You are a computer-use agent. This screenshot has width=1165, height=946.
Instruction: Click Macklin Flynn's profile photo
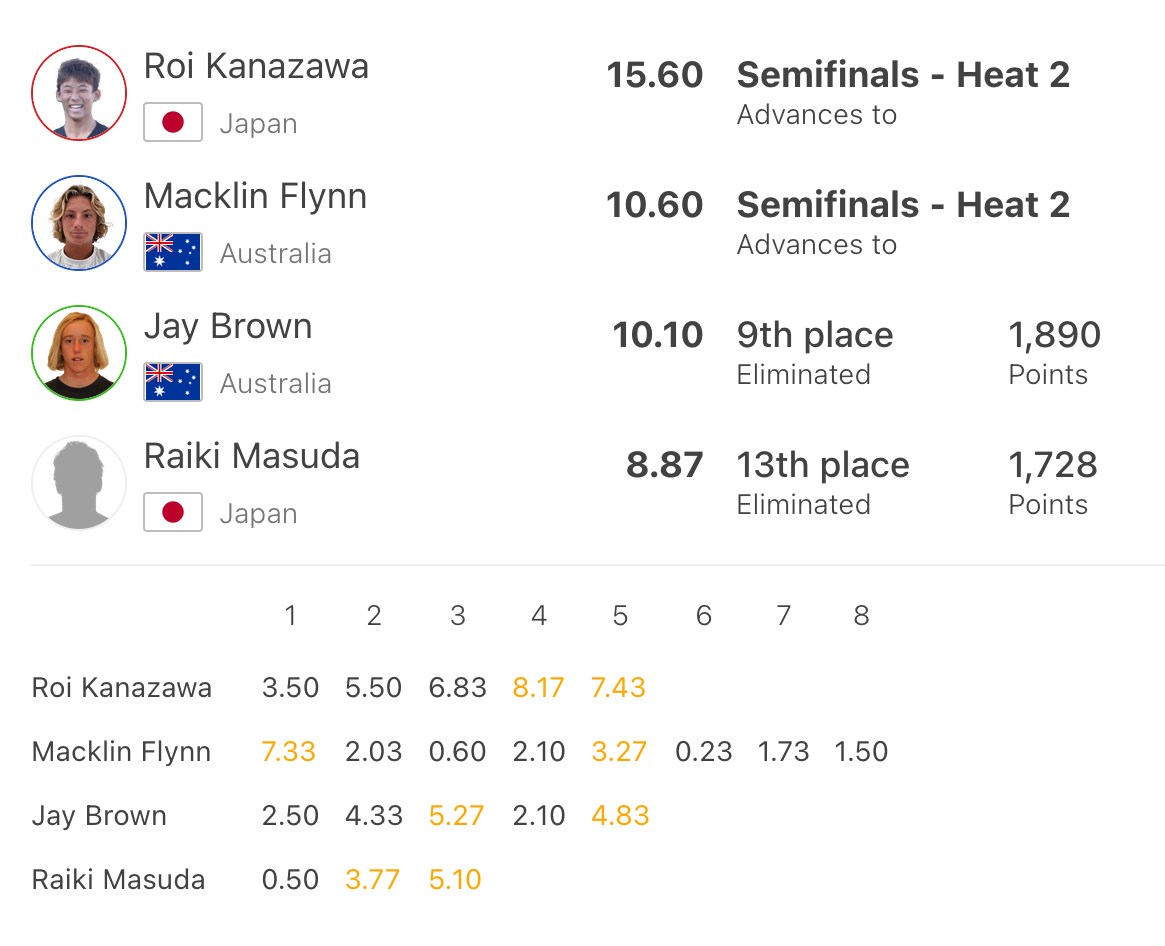point(79,223)
